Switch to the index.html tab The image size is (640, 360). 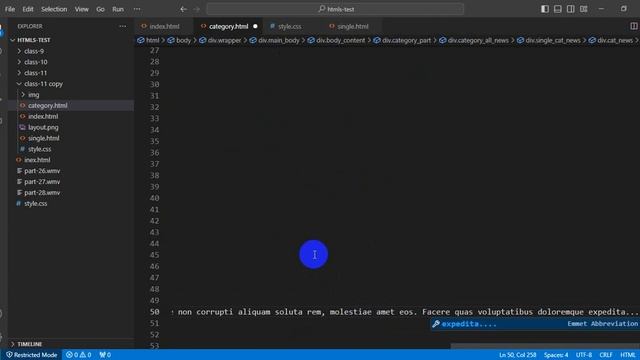pos(164,26)
